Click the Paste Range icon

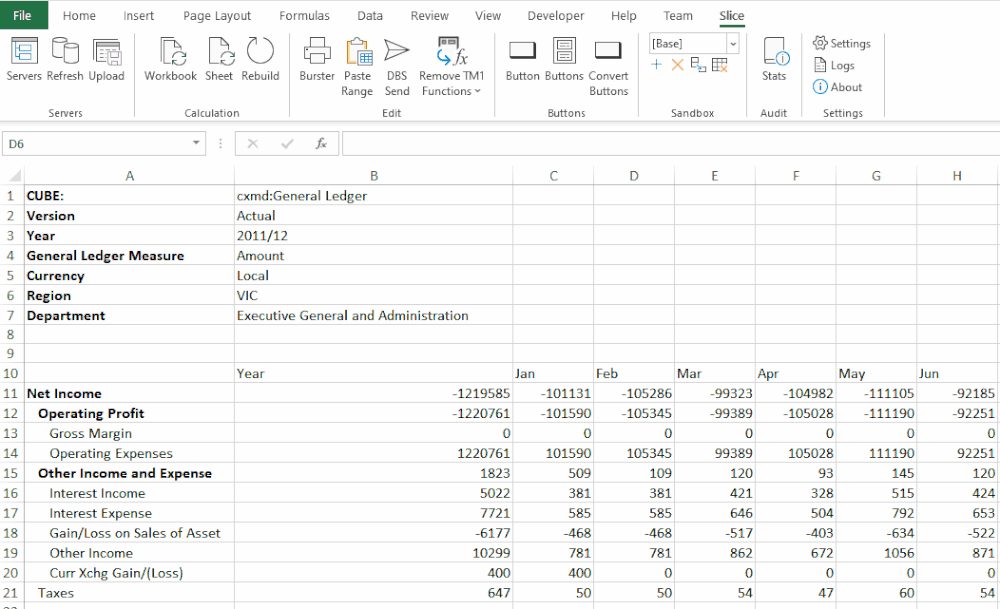coord(357,59)
